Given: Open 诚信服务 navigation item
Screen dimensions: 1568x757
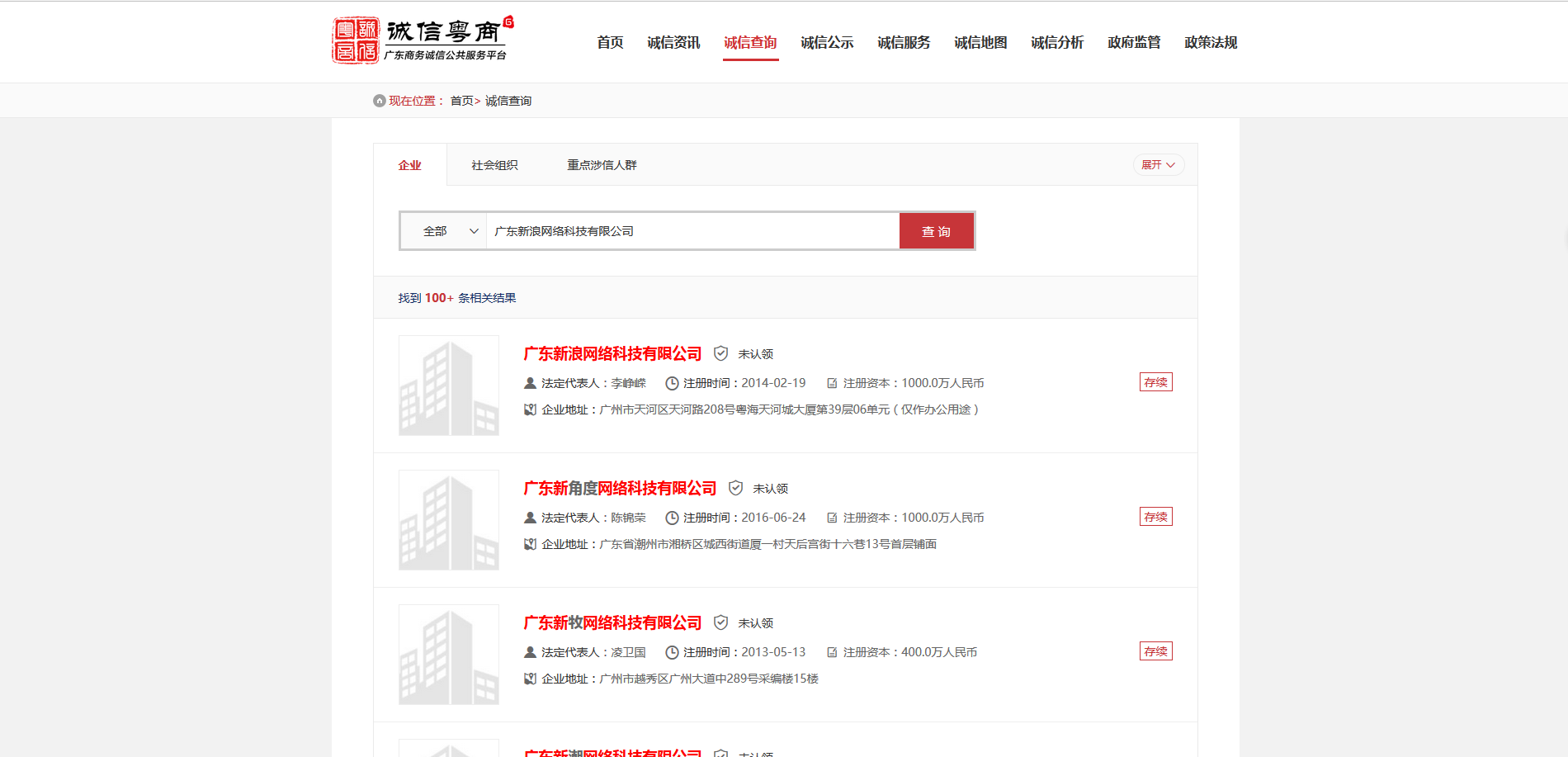Looking at the screenshot, I should click(904, 42).
